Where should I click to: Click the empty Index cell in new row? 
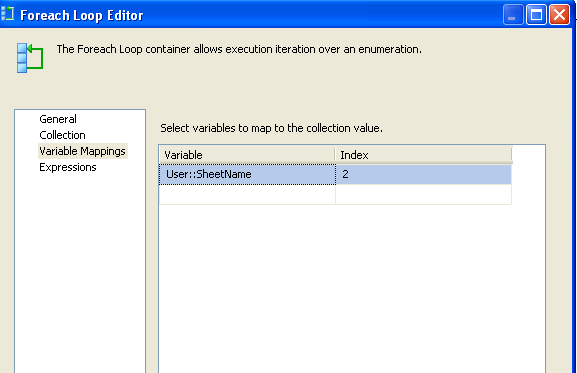423,194
